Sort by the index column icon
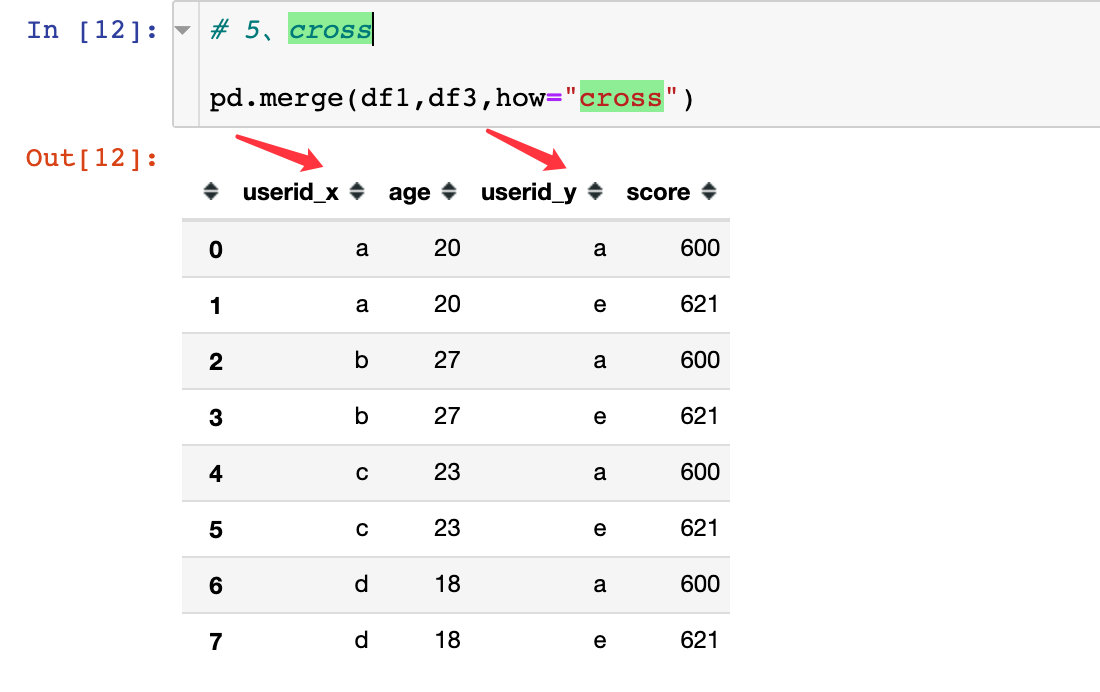This screenshot has width=1100, height=692. 210,192
